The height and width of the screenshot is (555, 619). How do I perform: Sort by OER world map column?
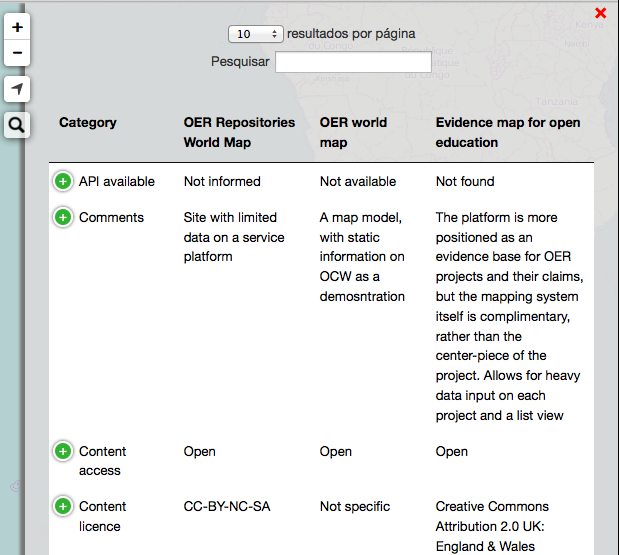pos(353,132)
